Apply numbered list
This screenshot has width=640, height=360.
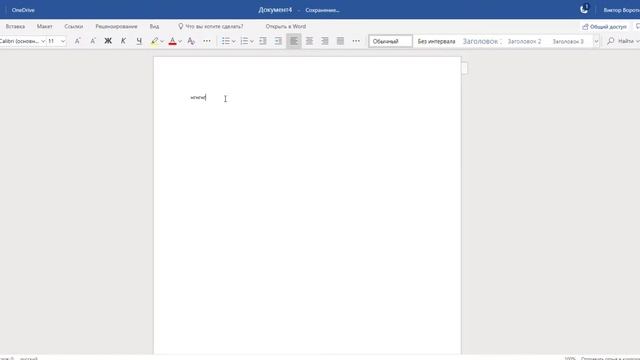(x=244, y=41)
